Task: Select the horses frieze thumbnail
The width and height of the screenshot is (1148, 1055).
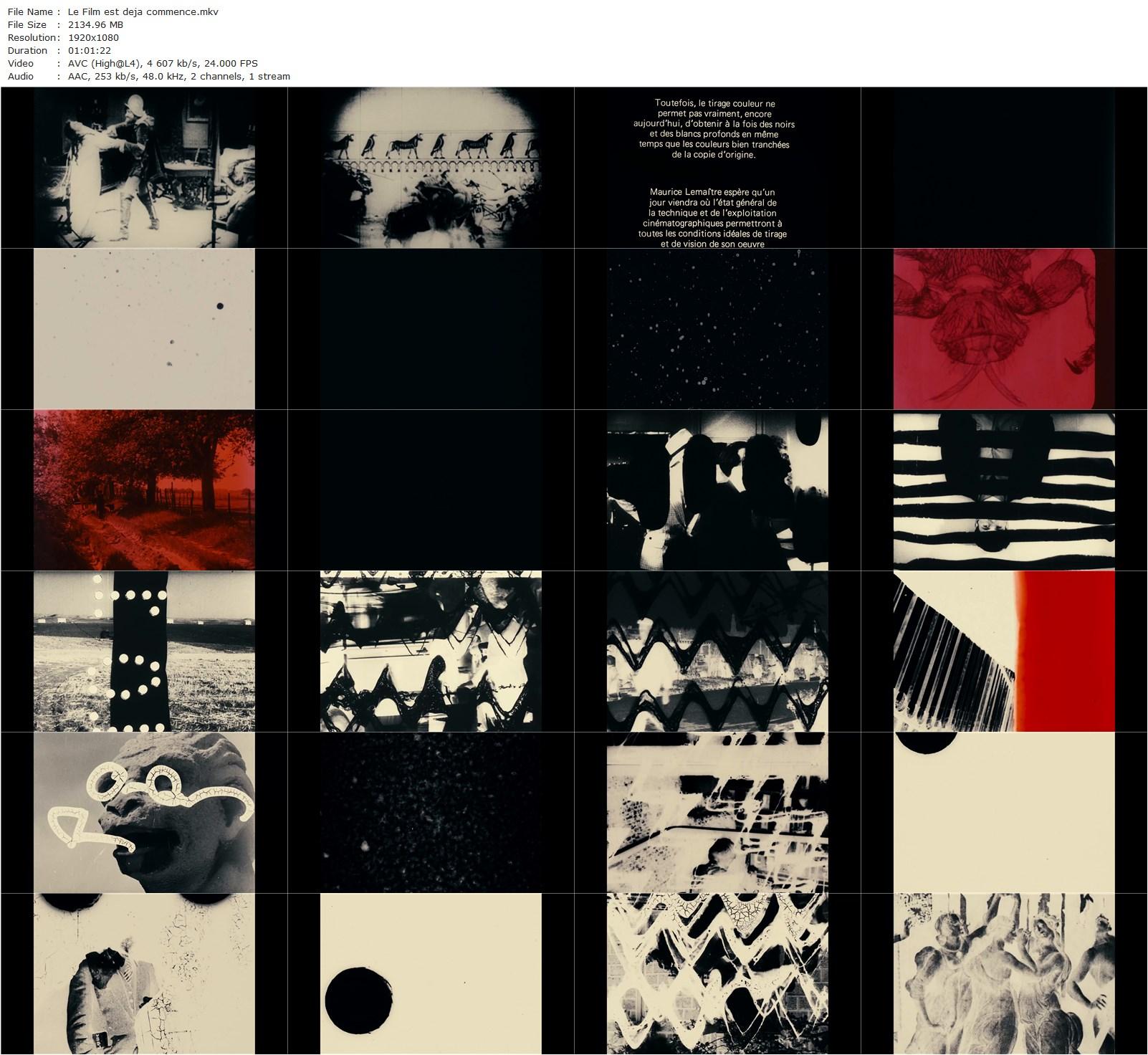Action: (431, 168)
